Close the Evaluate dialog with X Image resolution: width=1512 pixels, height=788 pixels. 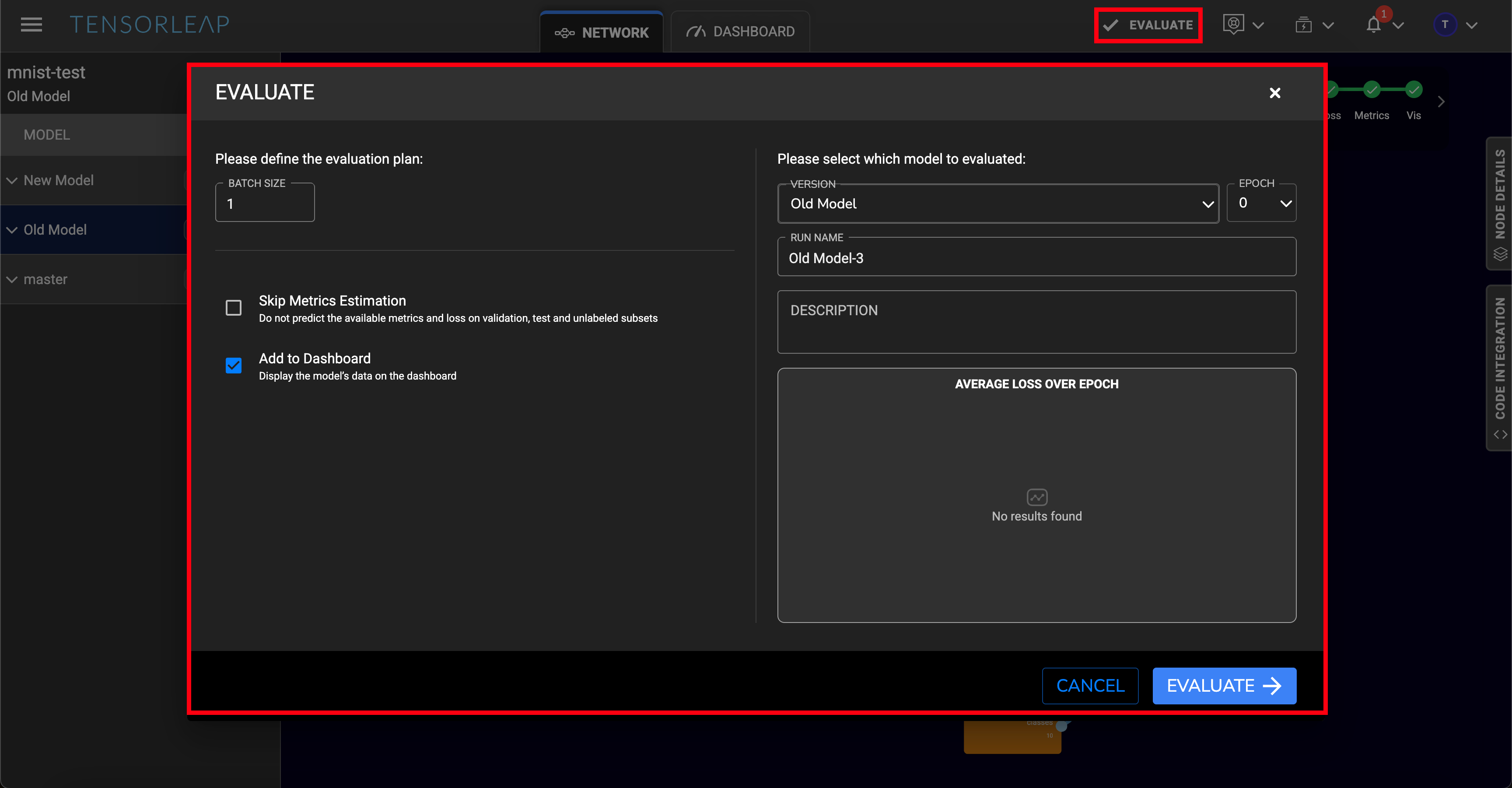[x=1275, y=93]
